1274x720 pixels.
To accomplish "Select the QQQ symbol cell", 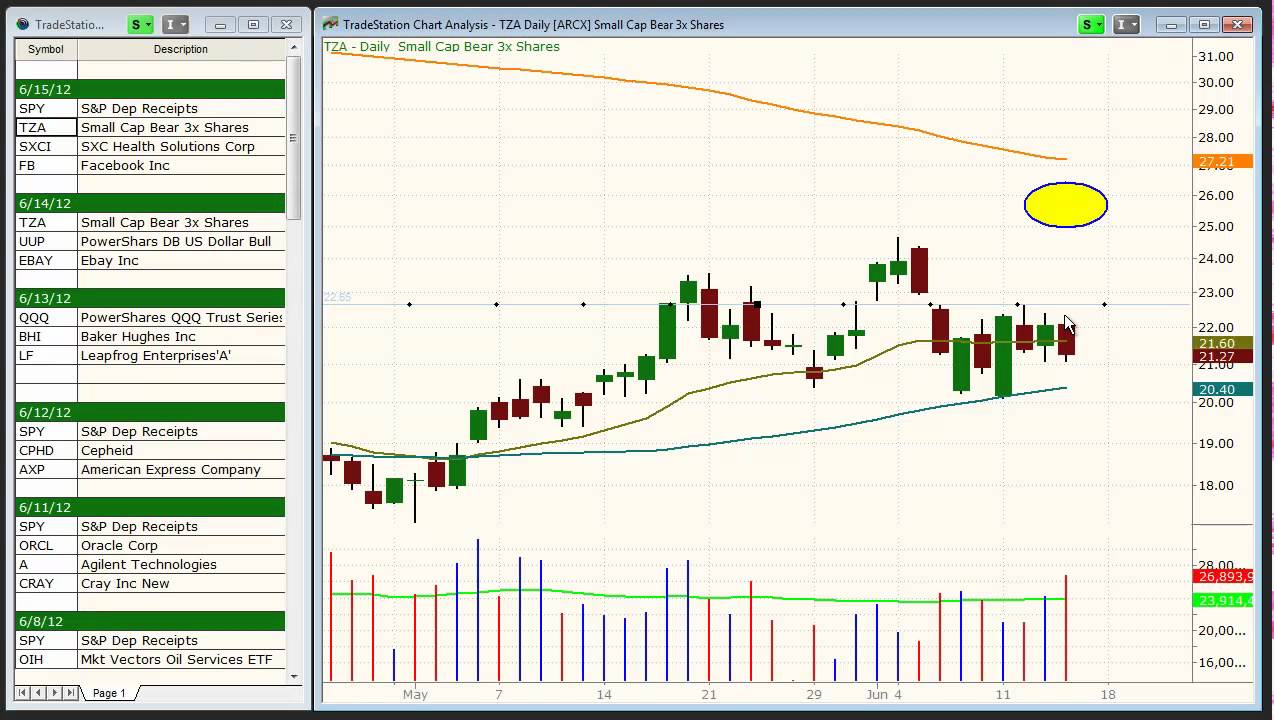I will click(46, 317).
